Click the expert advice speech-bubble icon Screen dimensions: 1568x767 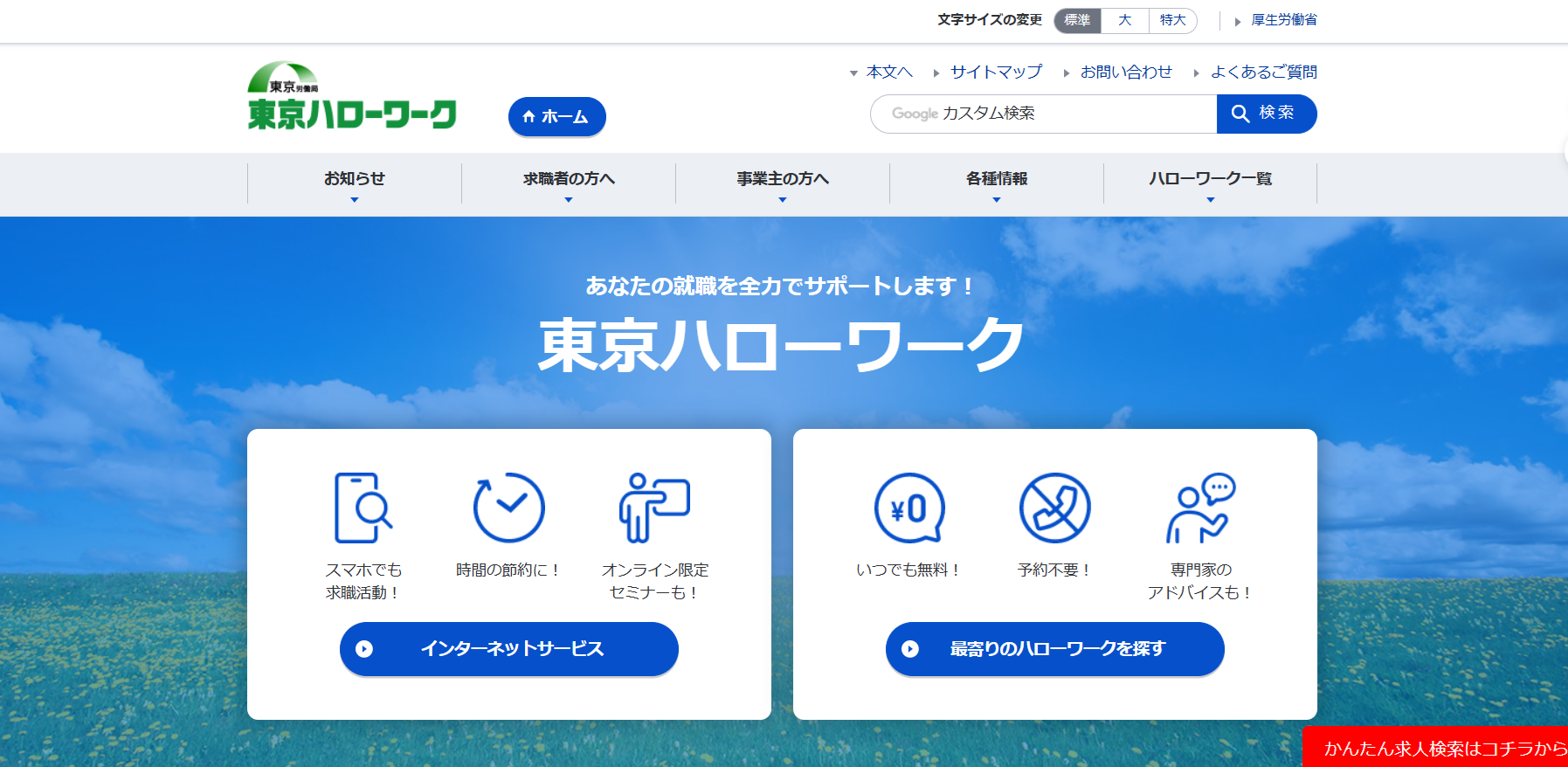(x=1200, y=508)
